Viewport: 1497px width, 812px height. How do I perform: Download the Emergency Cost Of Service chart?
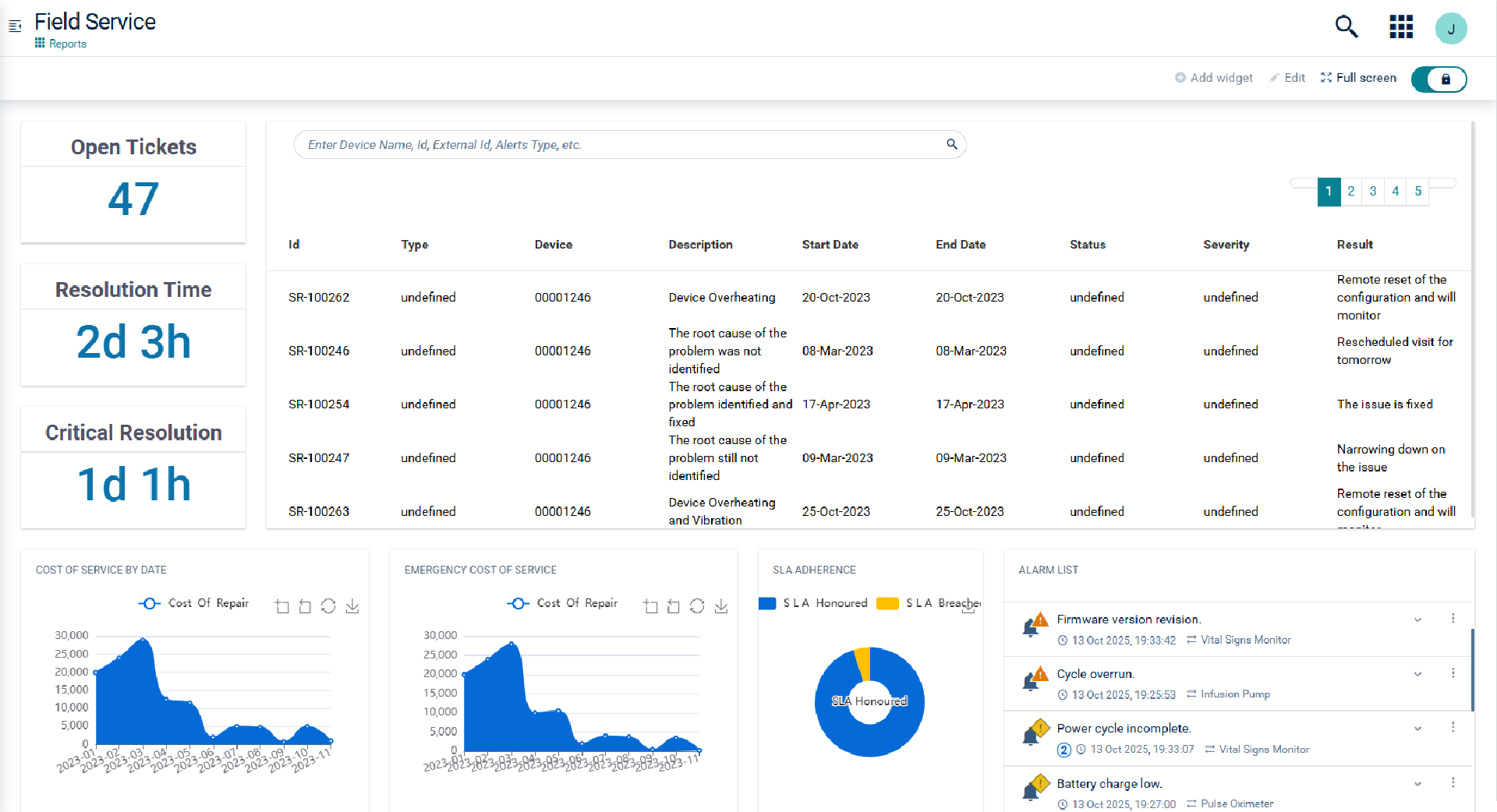click(x=721, y=605)
